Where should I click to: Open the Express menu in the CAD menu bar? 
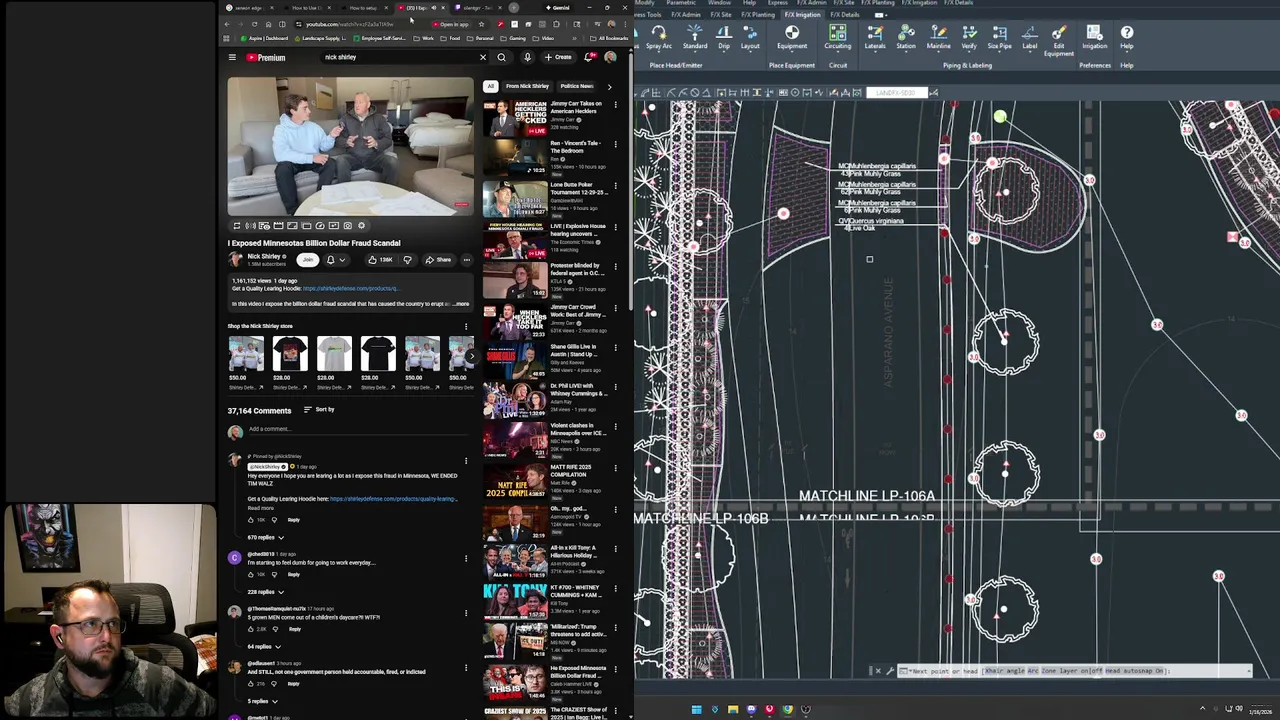click(777, 3)
